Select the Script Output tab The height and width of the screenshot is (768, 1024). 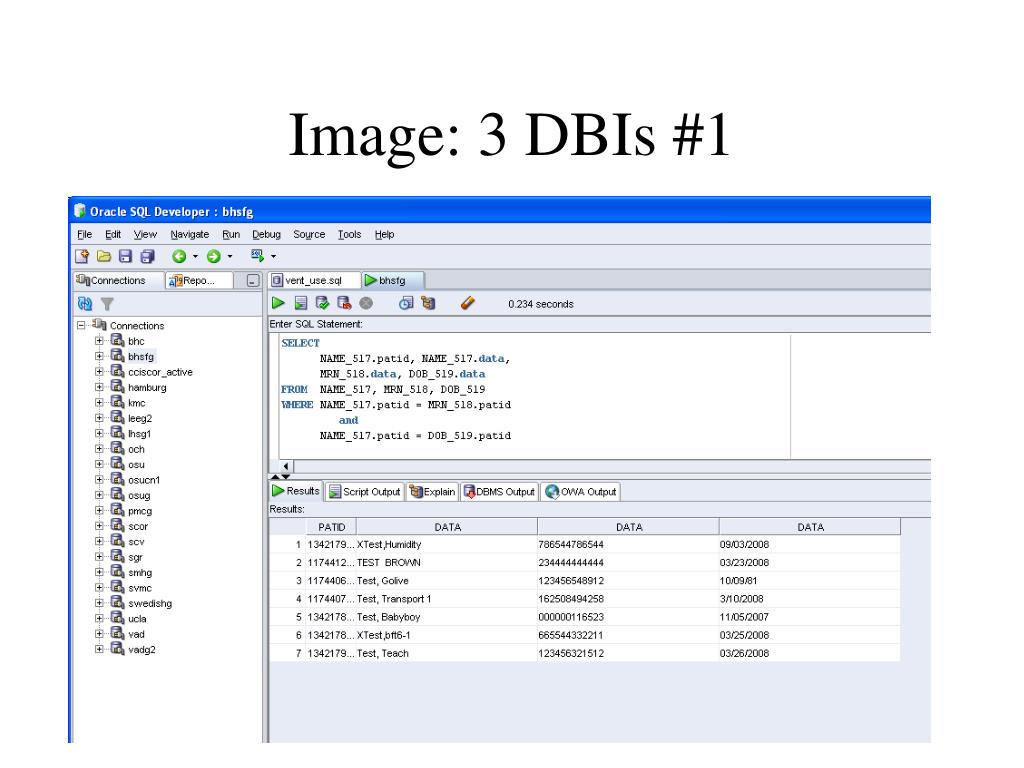click(x=364, y=492)
